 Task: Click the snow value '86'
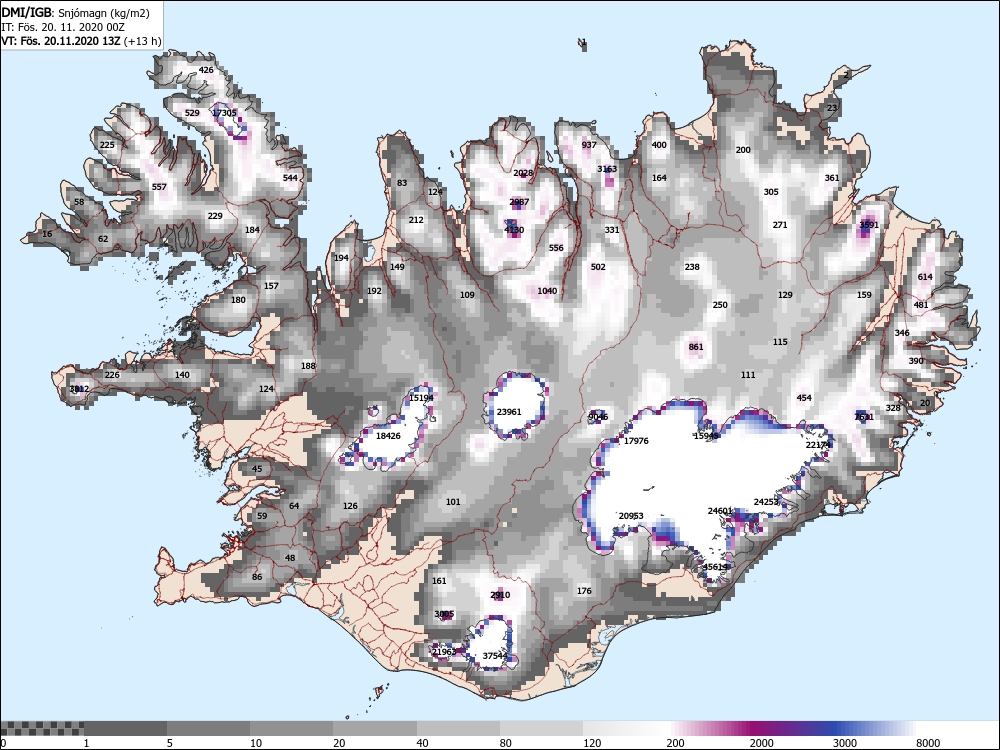pos(257,577)
